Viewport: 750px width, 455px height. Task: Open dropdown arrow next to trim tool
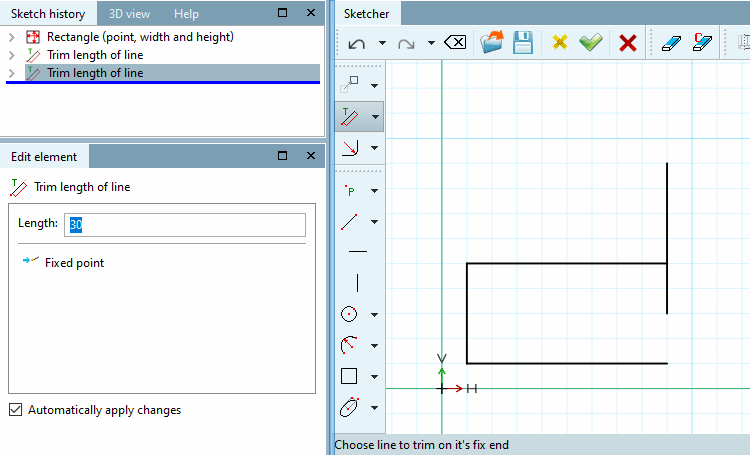pos(375,117)
